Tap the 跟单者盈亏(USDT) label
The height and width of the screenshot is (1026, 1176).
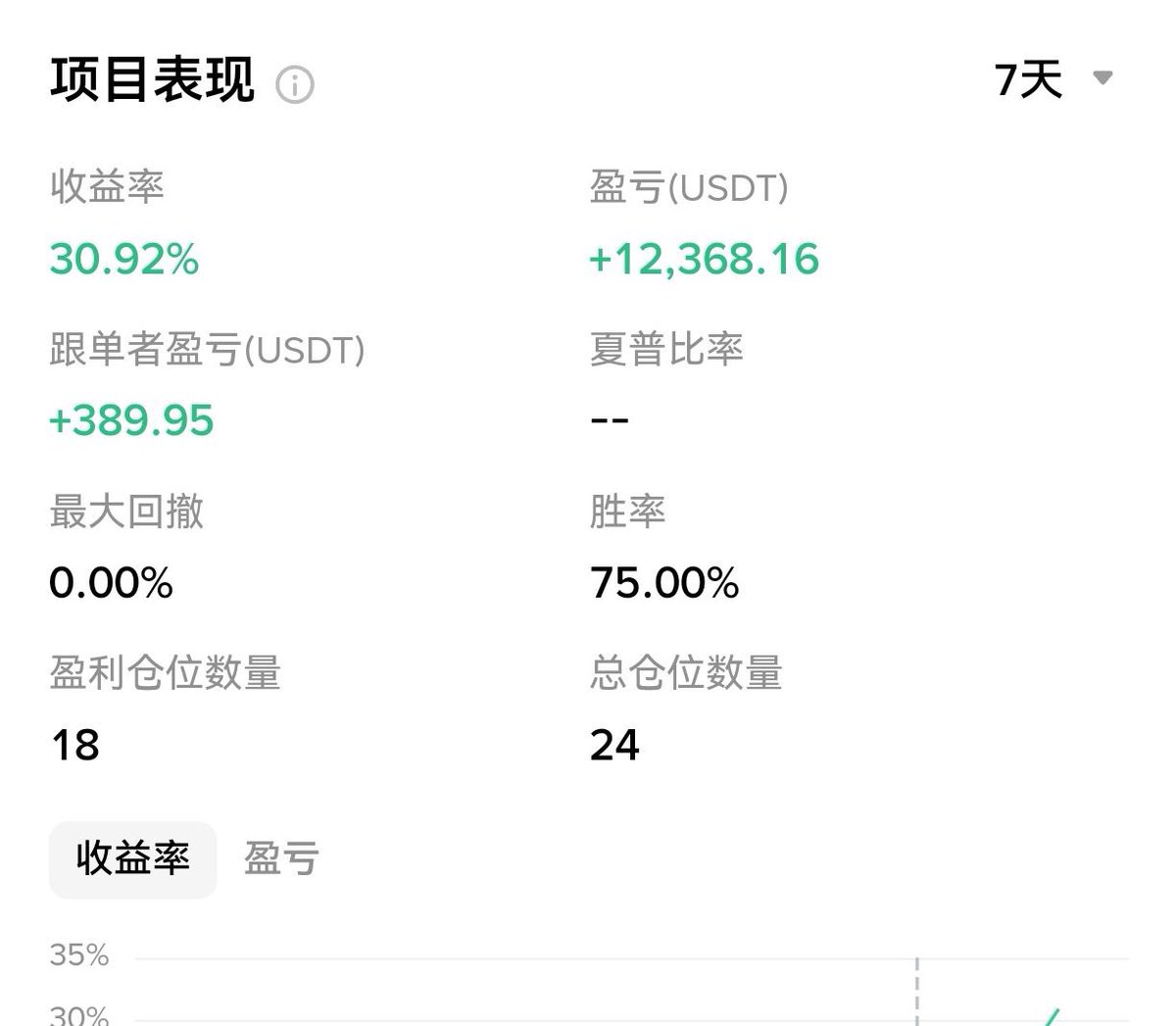[x=207, y=350]
